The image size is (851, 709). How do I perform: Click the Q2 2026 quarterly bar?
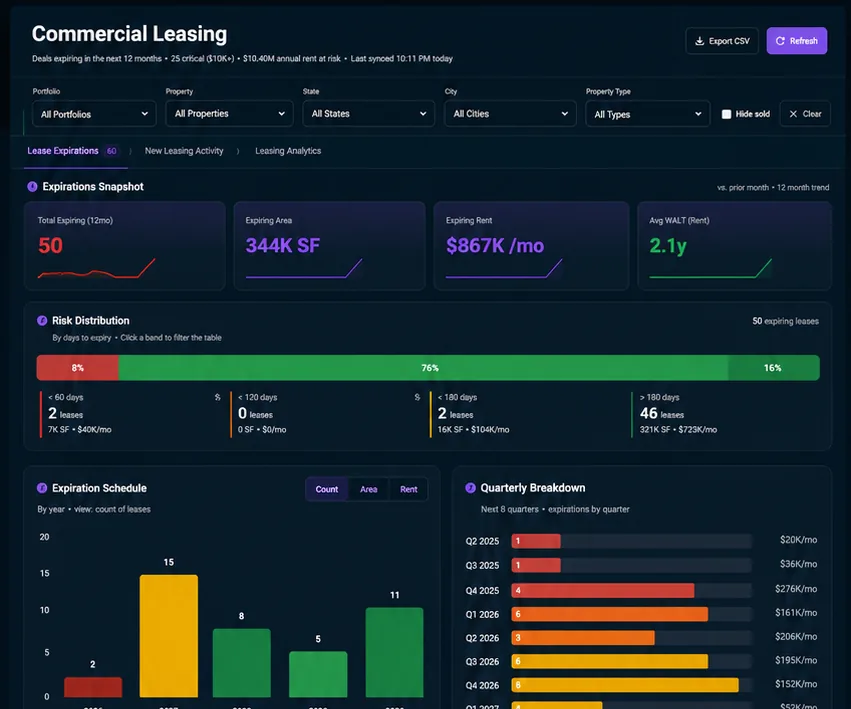point(583,637)
